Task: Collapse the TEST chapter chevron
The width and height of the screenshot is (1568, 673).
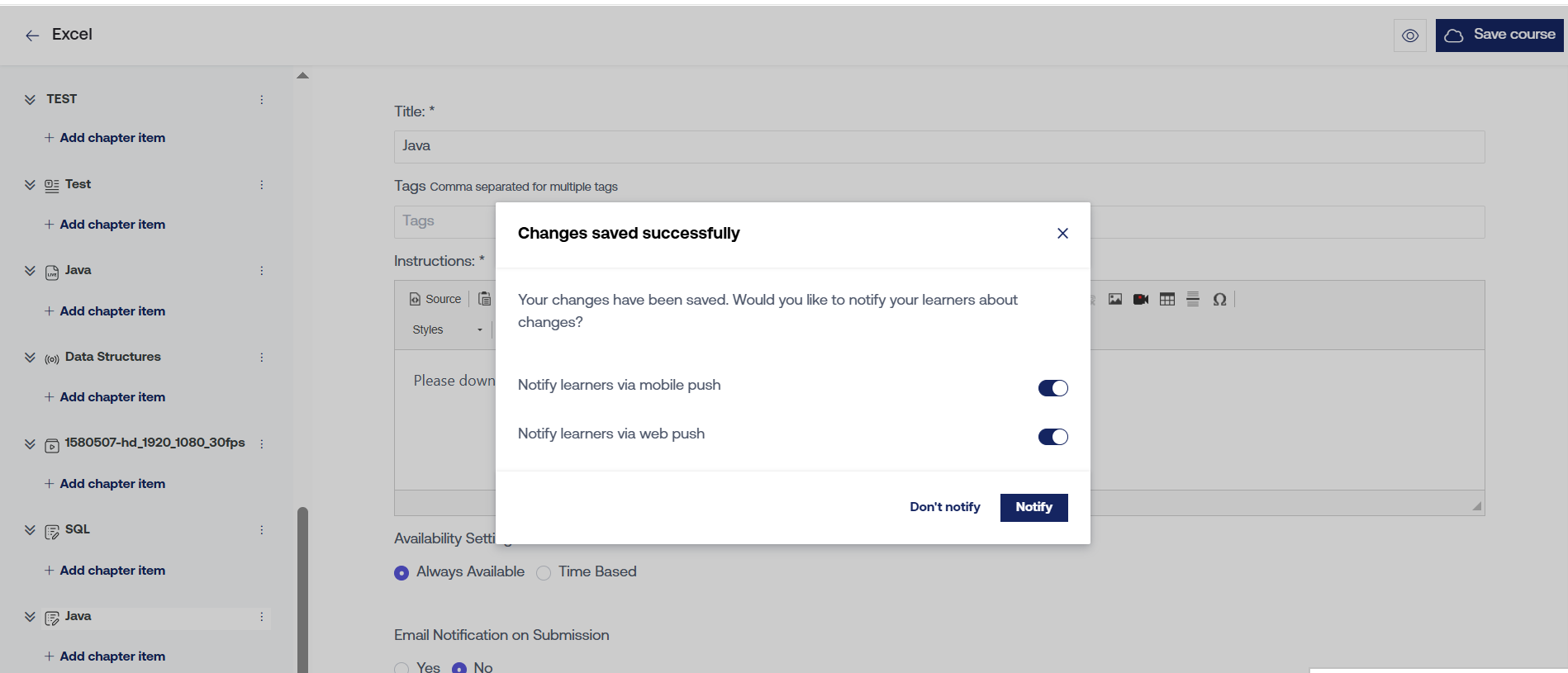Action: pos(30,99)
